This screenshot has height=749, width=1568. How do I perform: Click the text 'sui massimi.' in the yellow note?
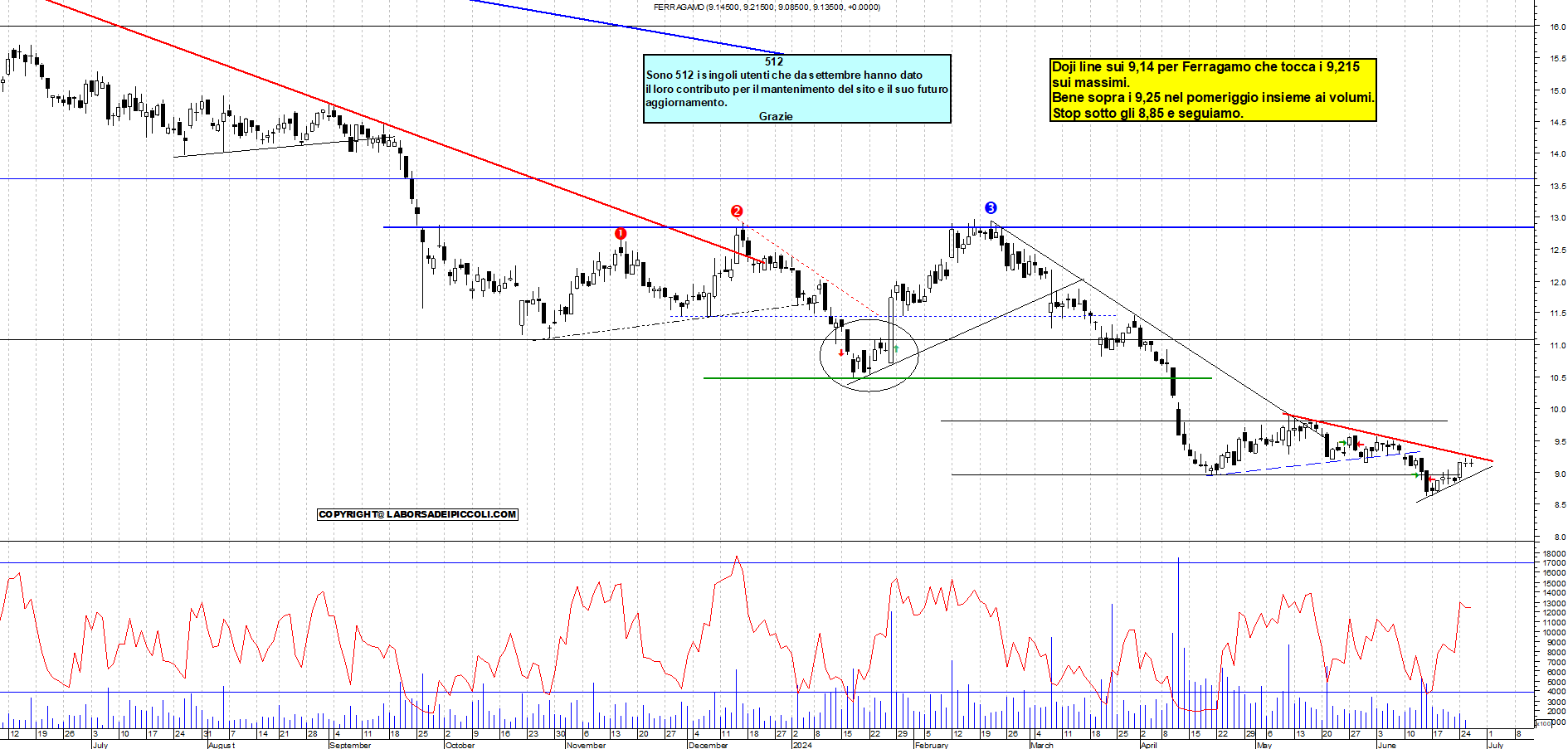tap(1090, 82)
